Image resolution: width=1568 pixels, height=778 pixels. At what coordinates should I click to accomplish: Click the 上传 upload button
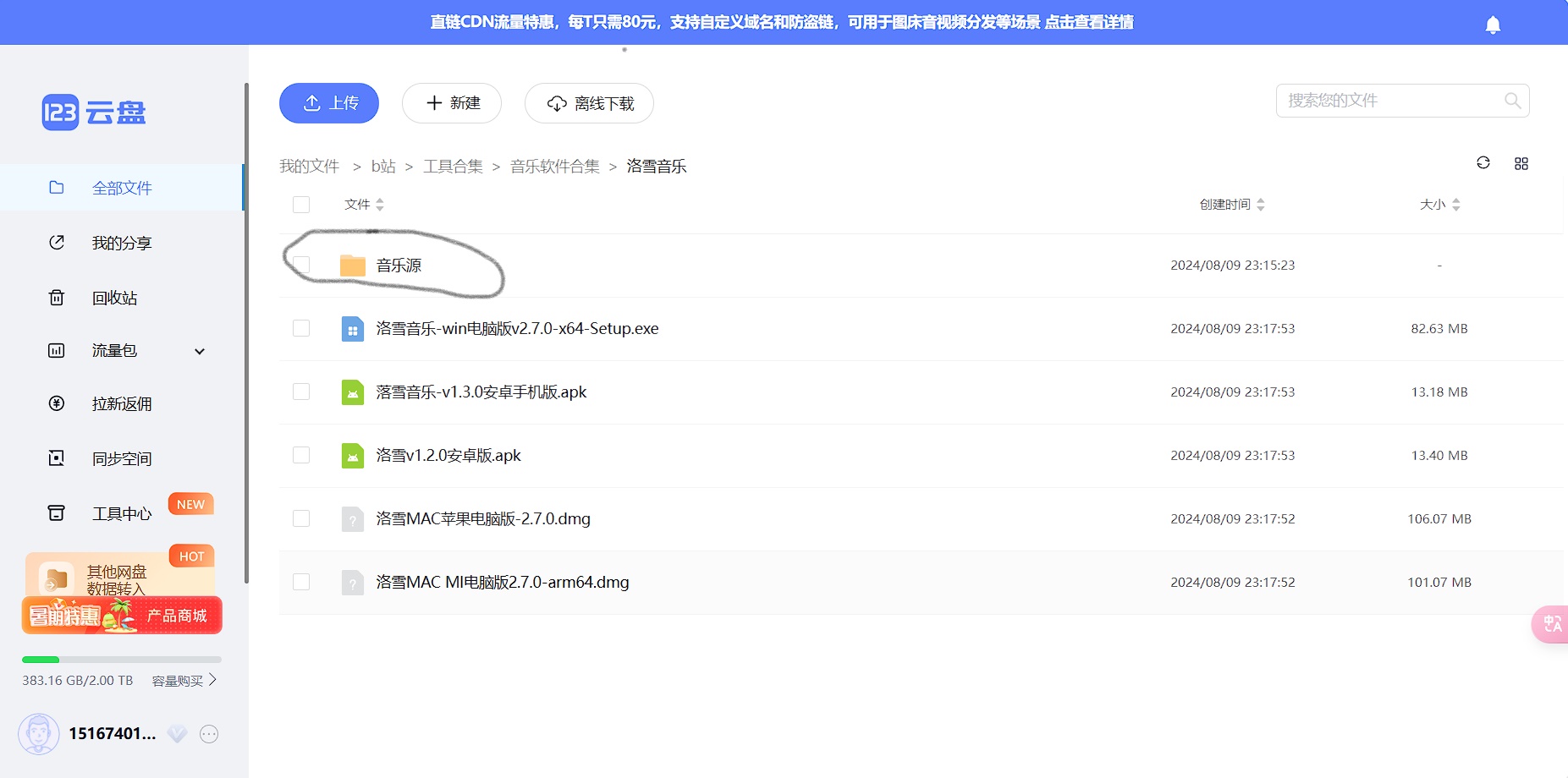pyautogui.click(x=329, y=103)
